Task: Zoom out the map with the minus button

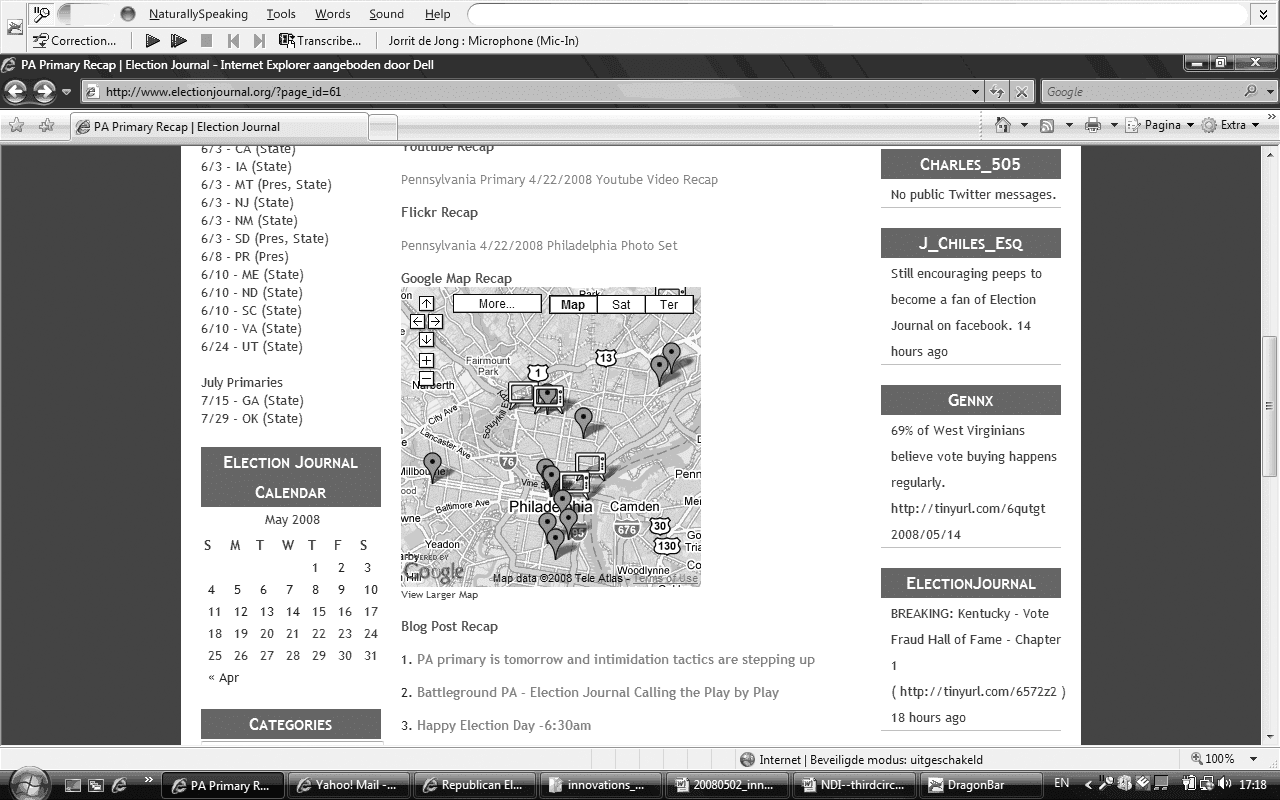Action: (x=426, y=378)
